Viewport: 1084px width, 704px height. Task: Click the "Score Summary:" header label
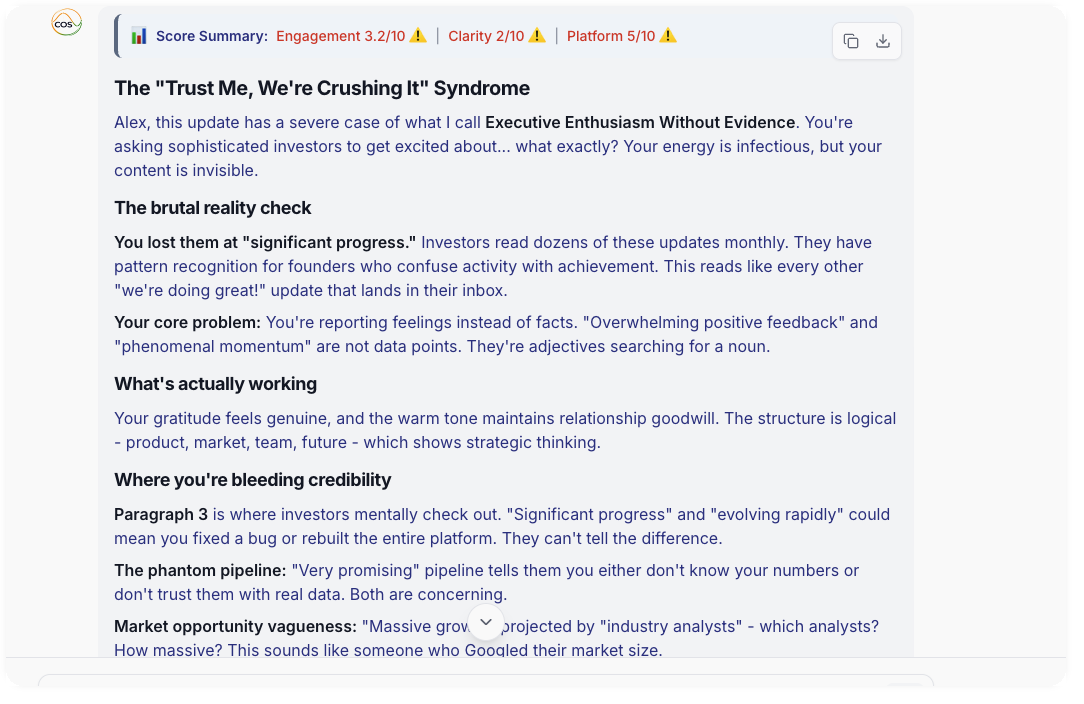pos(211,35)
